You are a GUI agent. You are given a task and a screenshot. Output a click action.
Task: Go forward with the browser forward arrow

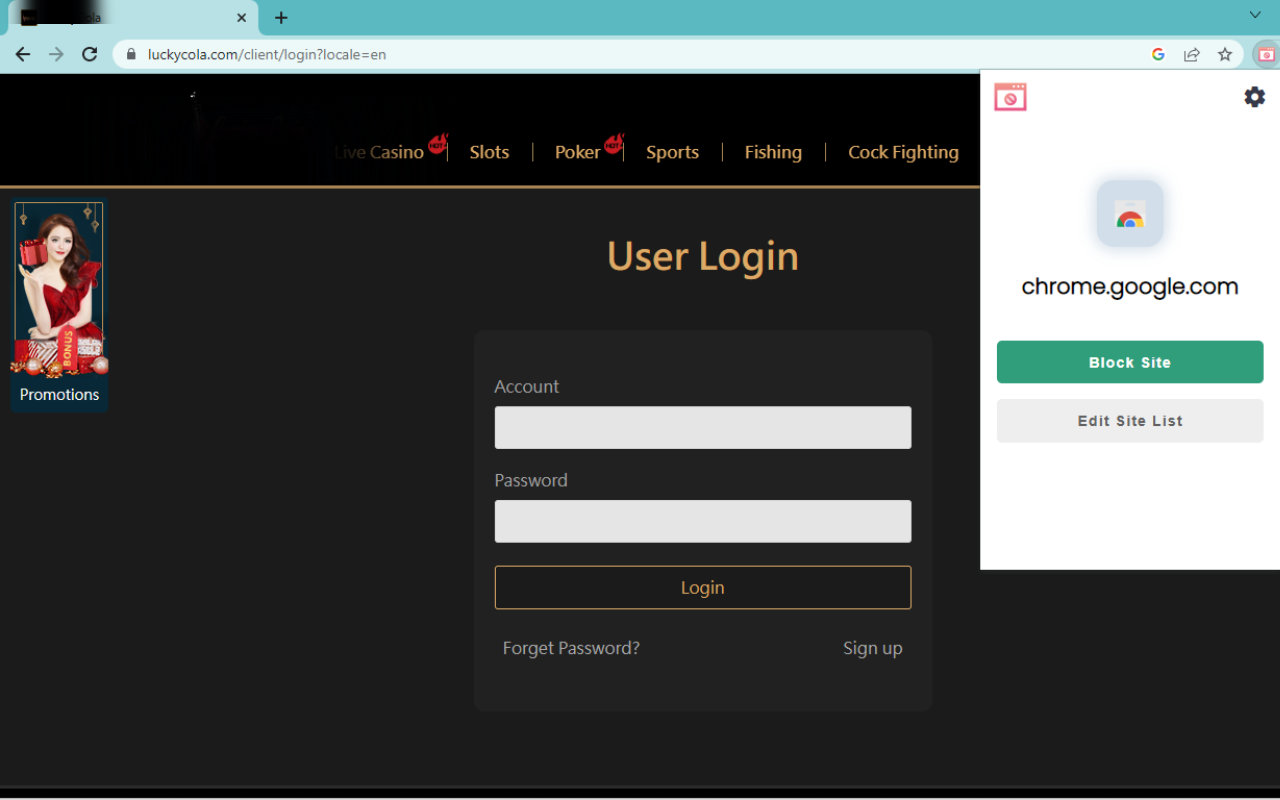(56, 54)
